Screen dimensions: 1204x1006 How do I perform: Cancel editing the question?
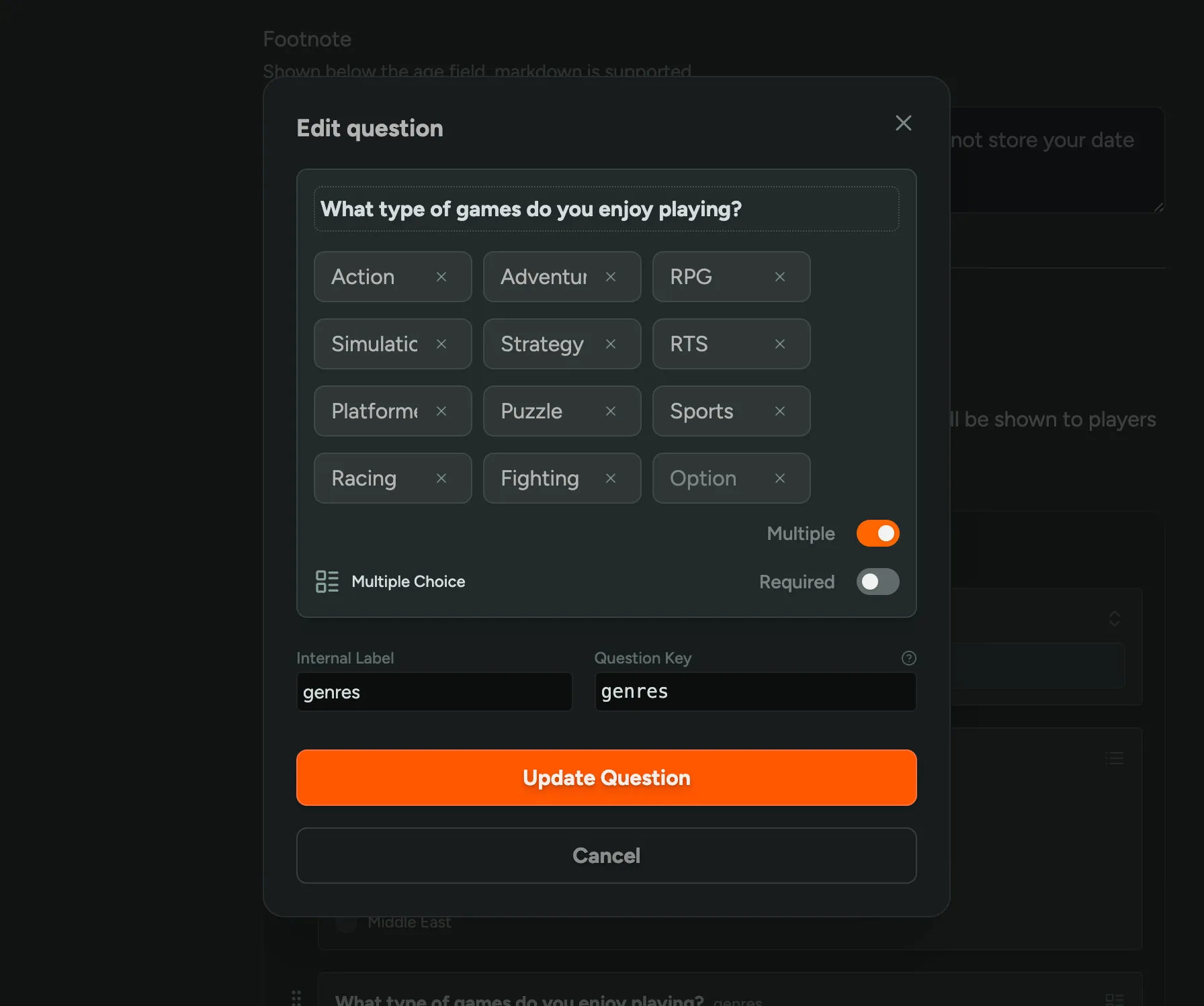606,856
